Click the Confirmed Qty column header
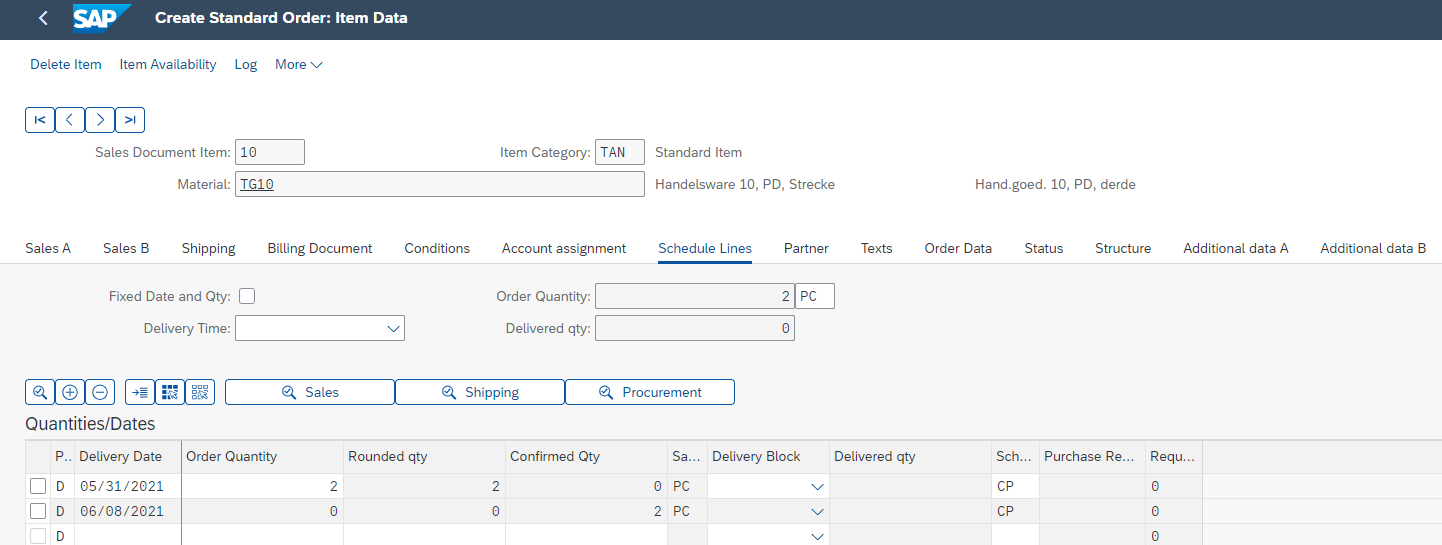Viewport: 1442px width, 545px height. [x=587, y=456]
